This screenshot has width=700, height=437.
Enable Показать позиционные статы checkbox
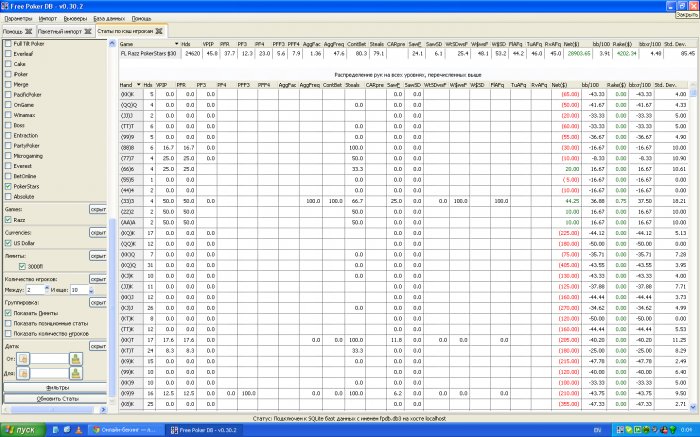click(8, 323)
